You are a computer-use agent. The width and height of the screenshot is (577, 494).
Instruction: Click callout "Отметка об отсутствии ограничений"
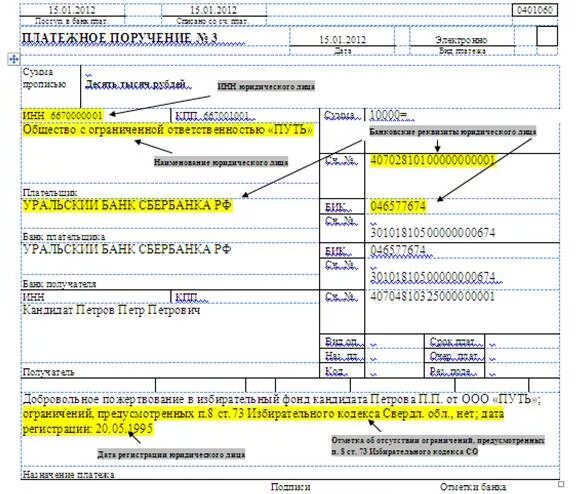(438, 446)
